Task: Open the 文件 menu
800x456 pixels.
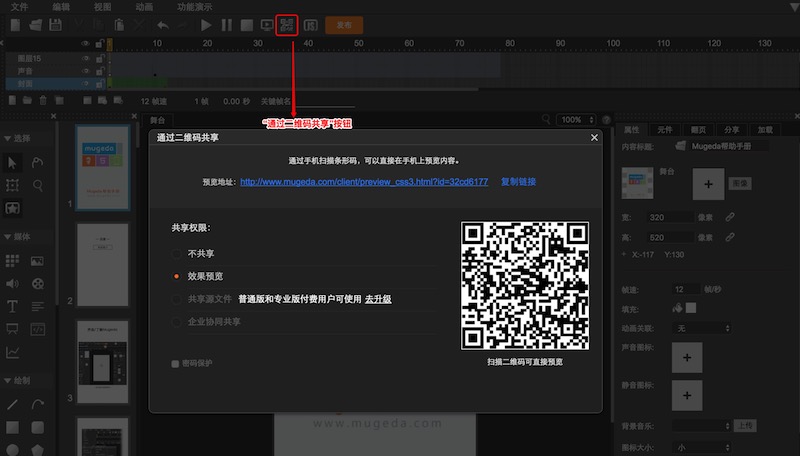Action: (x=19, y=7)
